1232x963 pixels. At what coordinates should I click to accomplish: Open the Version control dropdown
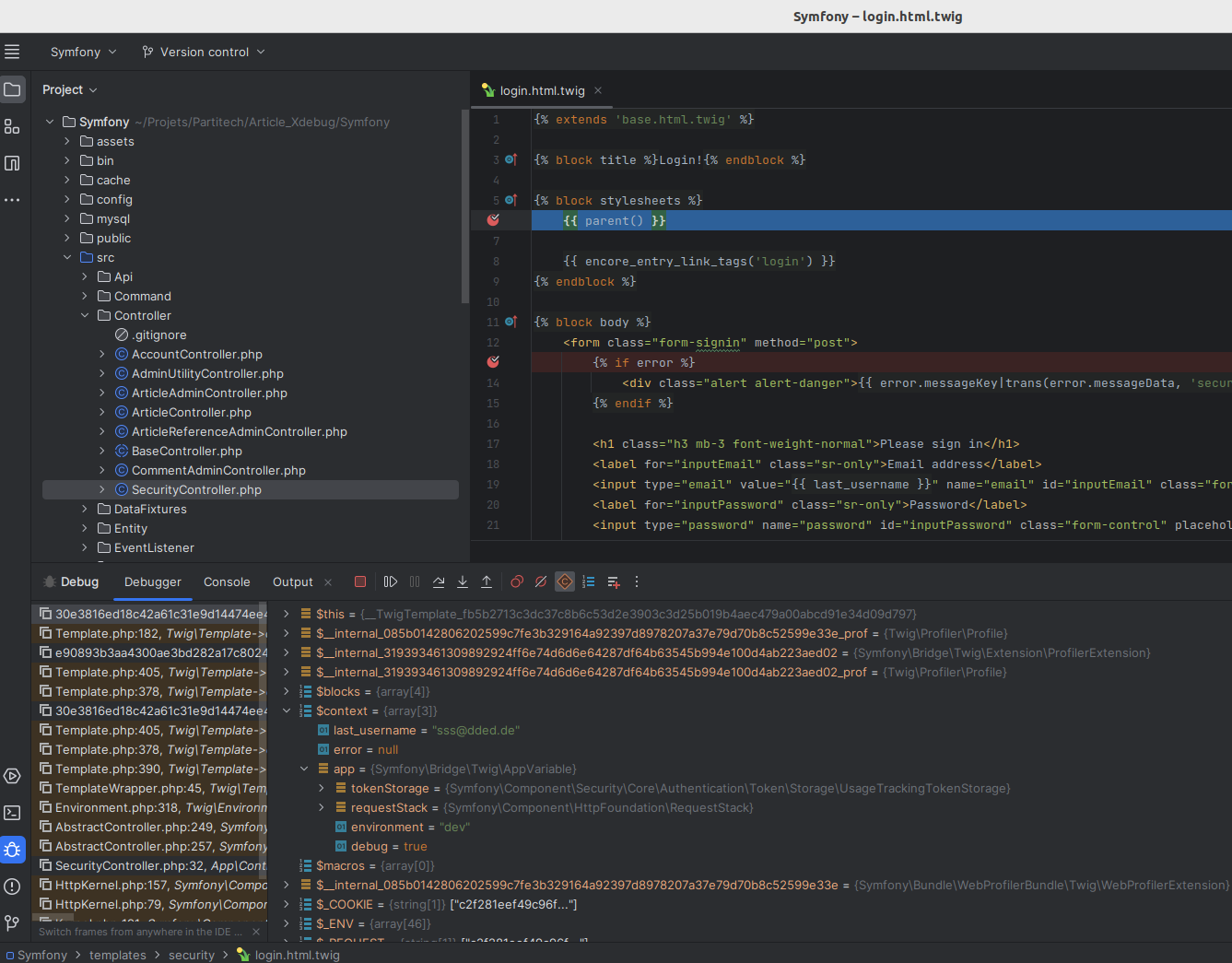point(204,52)
